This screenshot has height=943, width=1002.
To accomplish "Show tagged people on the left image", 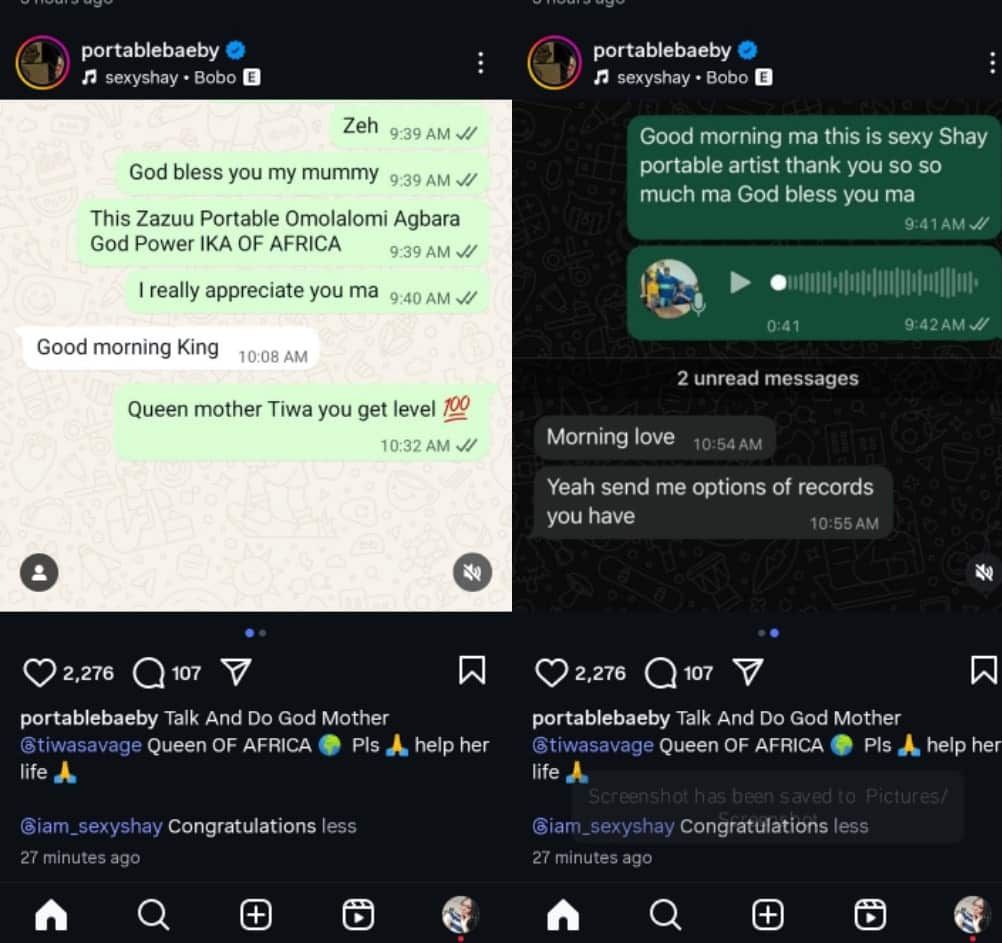I will click(39, 572).
